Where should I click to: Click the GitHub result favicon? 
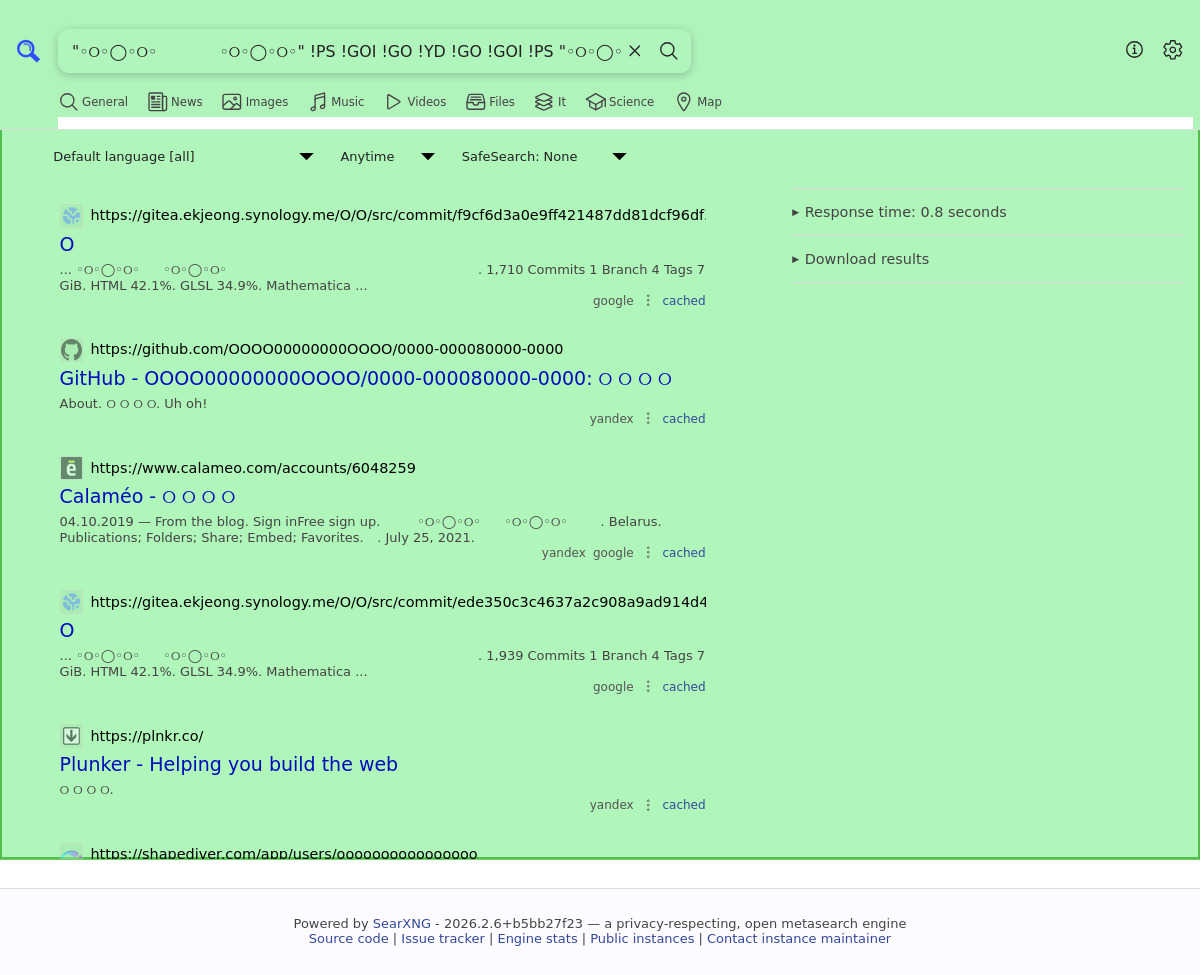(x=71, y=349)
